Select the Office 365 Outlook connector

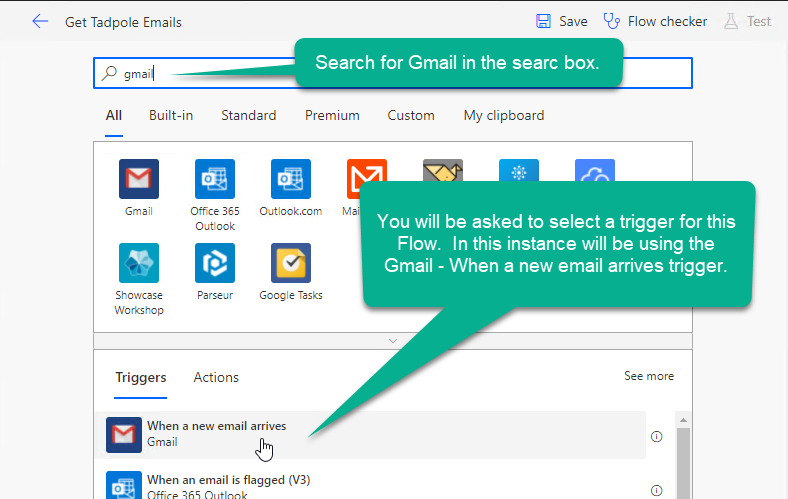coord(215,179)
